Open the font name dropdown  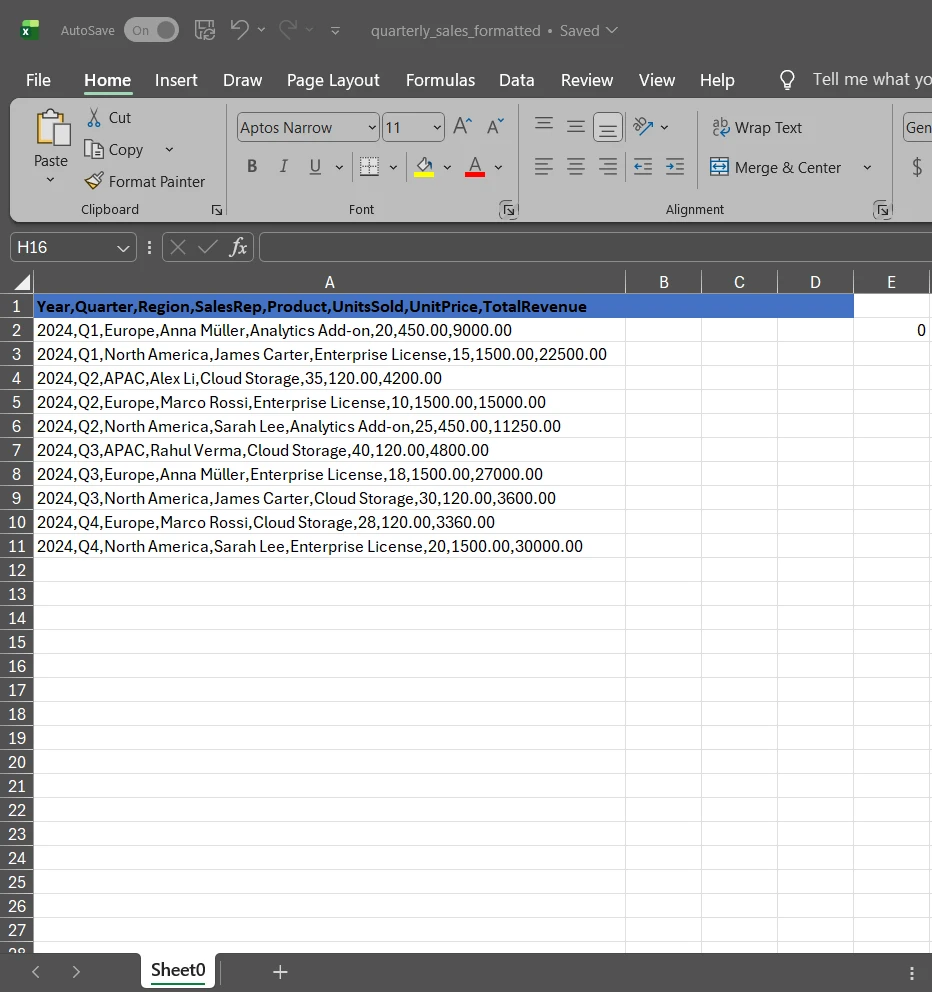(372, 127)
